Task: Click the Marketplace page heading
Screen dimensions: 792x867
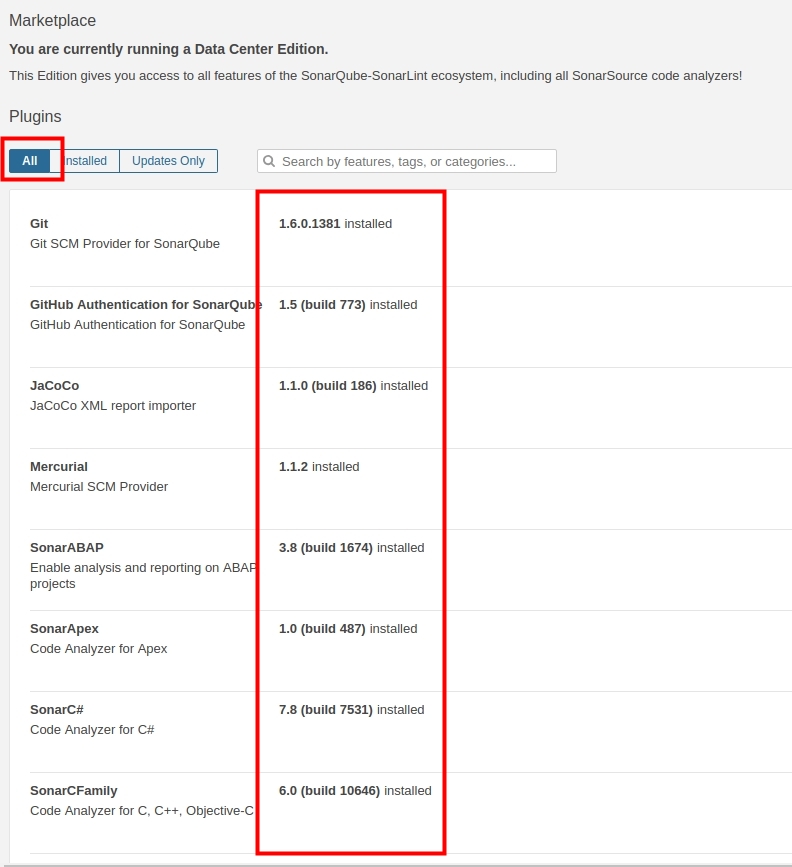Action: click(x=53, y=20)
